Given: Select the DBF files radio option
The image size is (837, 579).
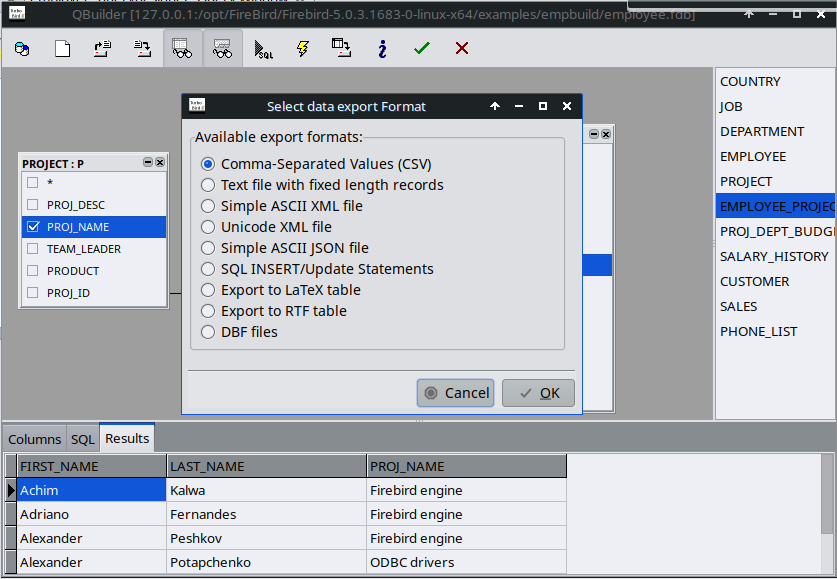Looking at the screenshot, I should (x=239, y=332).
